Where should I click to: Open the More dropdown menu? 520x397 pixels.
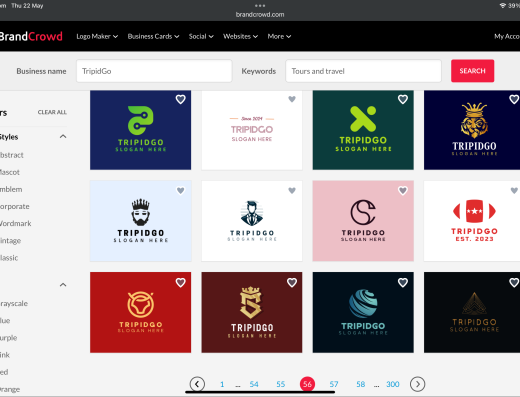point(279,36)
